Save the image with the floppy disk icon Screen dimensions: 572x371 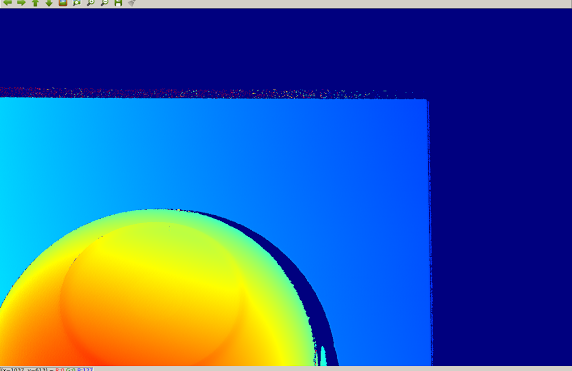click(x=118, y=3)
